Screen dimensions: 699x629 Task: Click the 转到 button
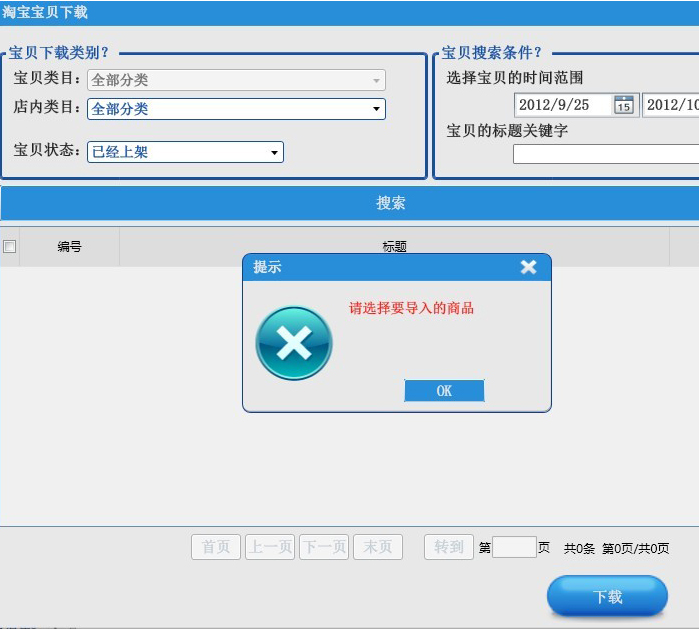click(448, 547)
